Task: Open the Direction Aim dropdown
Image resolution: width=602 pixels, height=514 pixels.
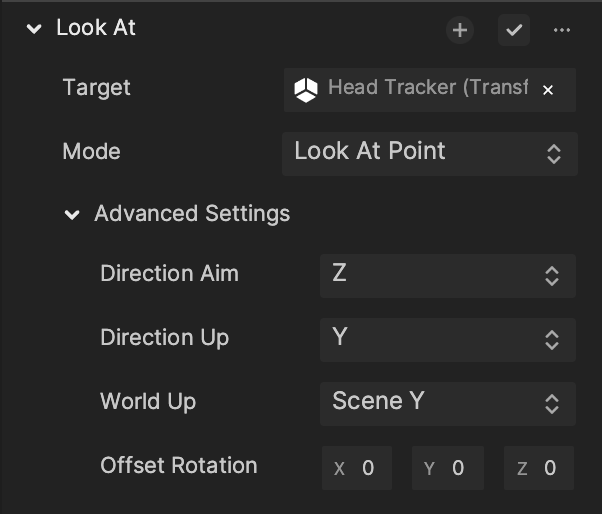Action: click(x=448, y=276)
